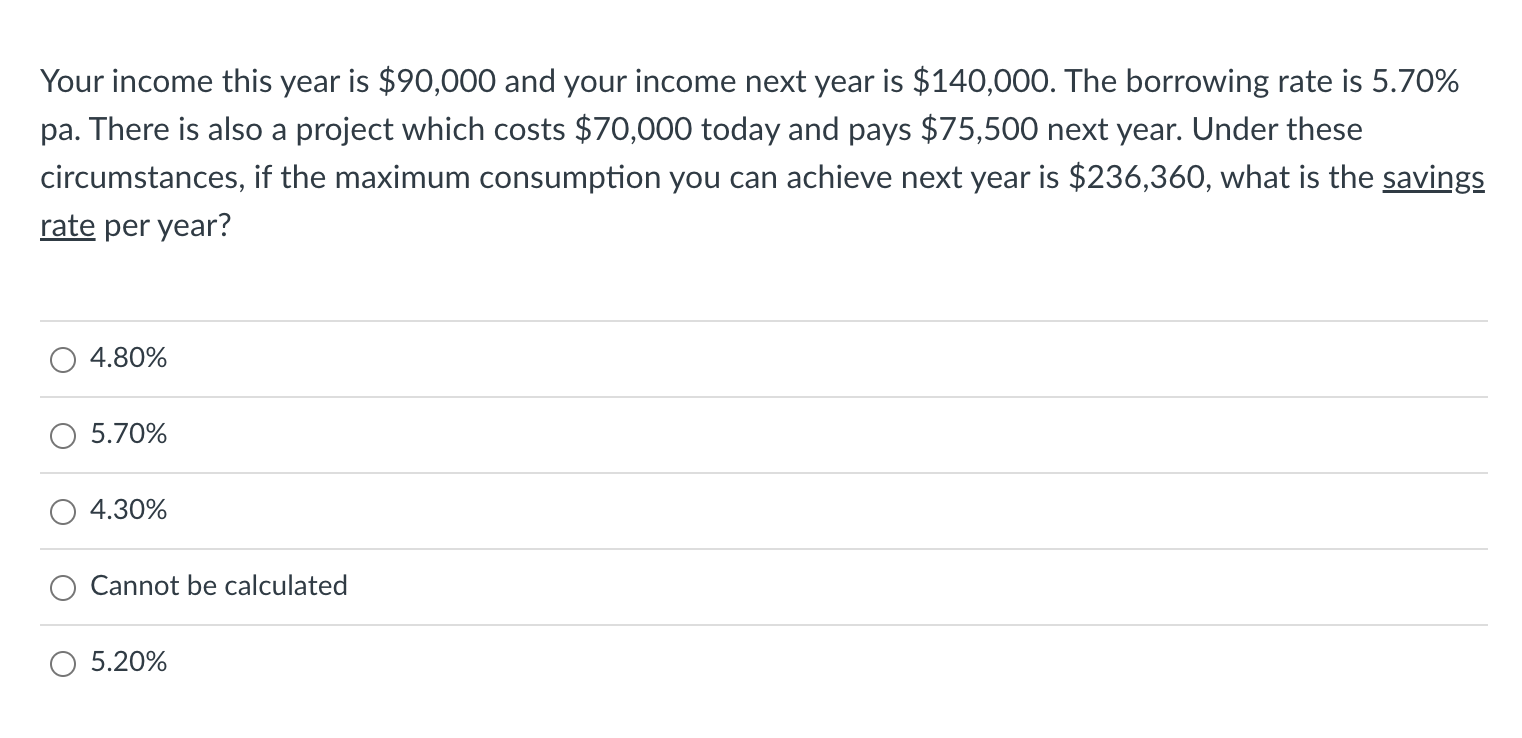1522x738 pixels.
Task: Click the radio circle beside 5.20%
Action: pyautogui.click(x=62, y=663)
